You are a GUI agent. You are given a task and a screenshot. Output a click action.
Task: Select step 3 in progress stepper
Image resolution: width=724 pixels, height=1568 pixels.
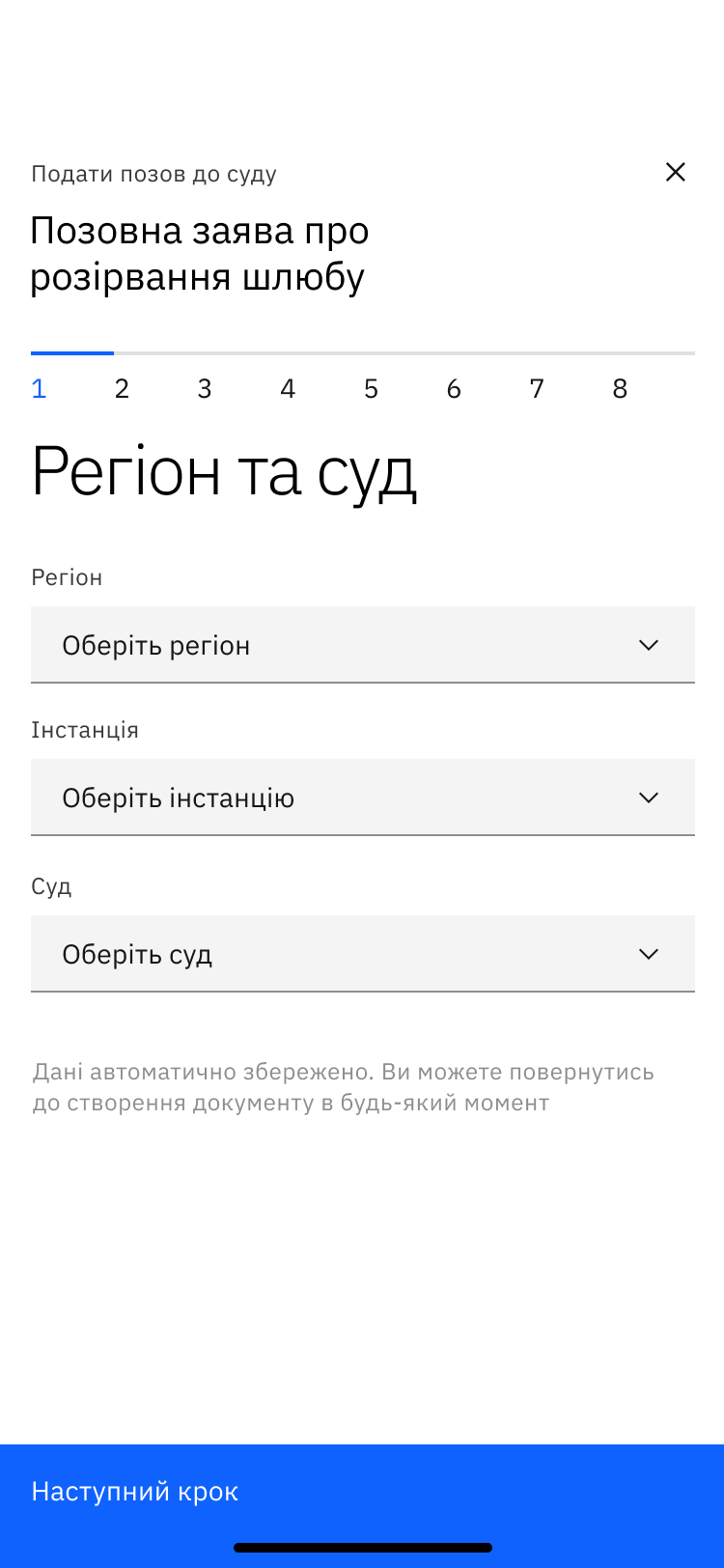pyautogui.click(x=205, y=389)
